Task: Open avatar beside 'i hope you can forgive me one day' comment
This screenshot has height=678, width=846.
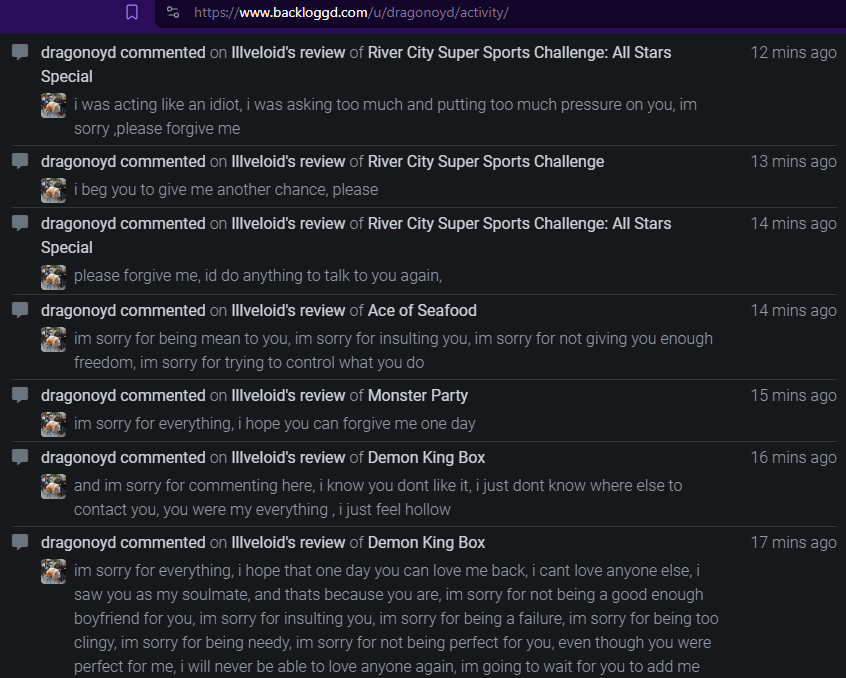Action: (x=53, y=424)
